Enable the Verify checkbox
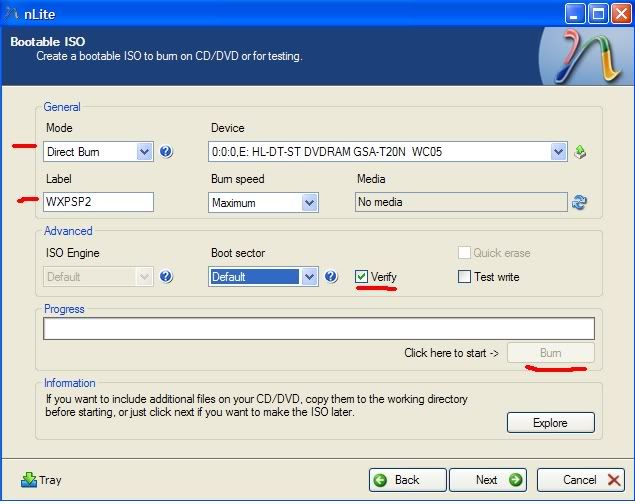 pos(361,276)
